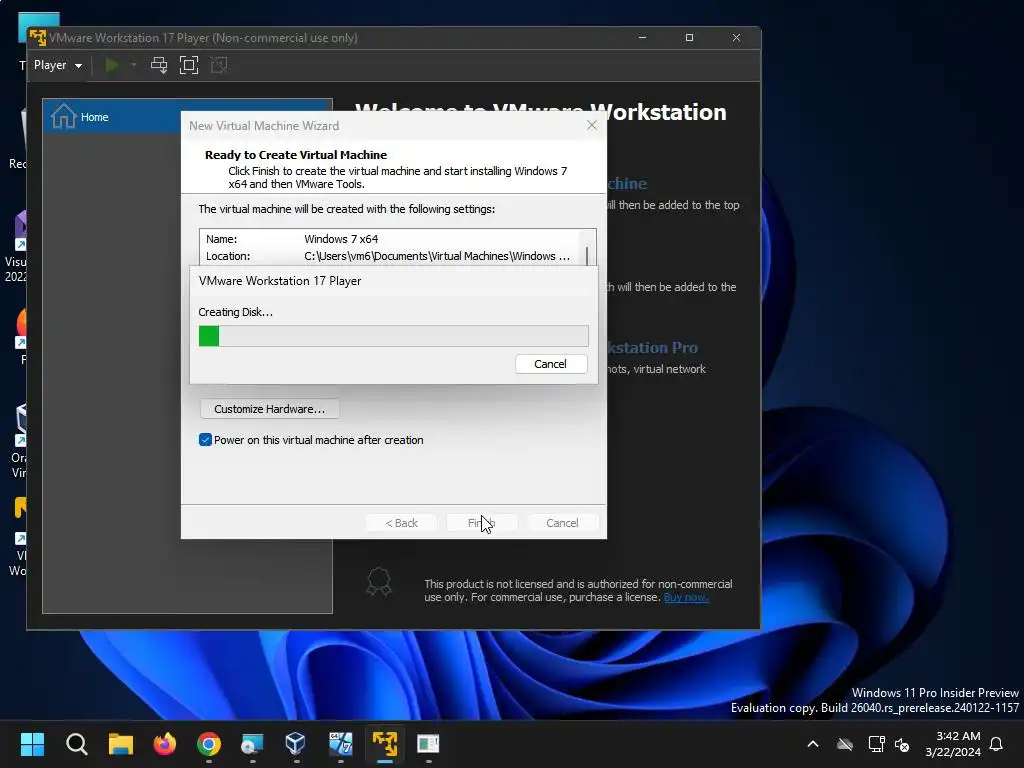Click the Finish button in wizard
The width and height of the screenshot is (1024, 768).
tap(482, 523)
